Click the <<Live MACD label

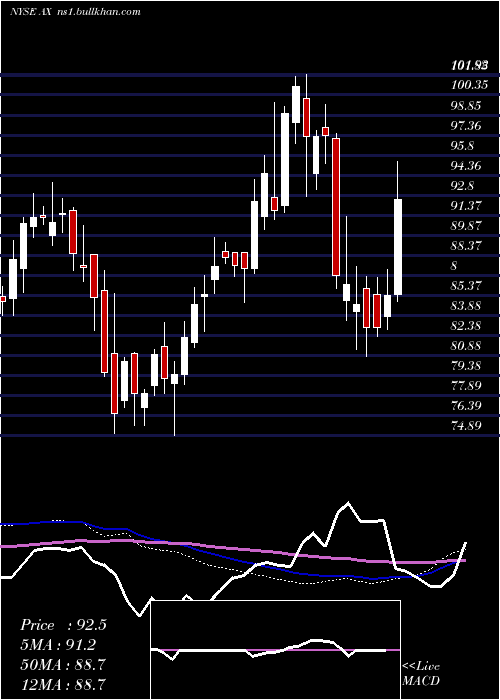point(421,673)
